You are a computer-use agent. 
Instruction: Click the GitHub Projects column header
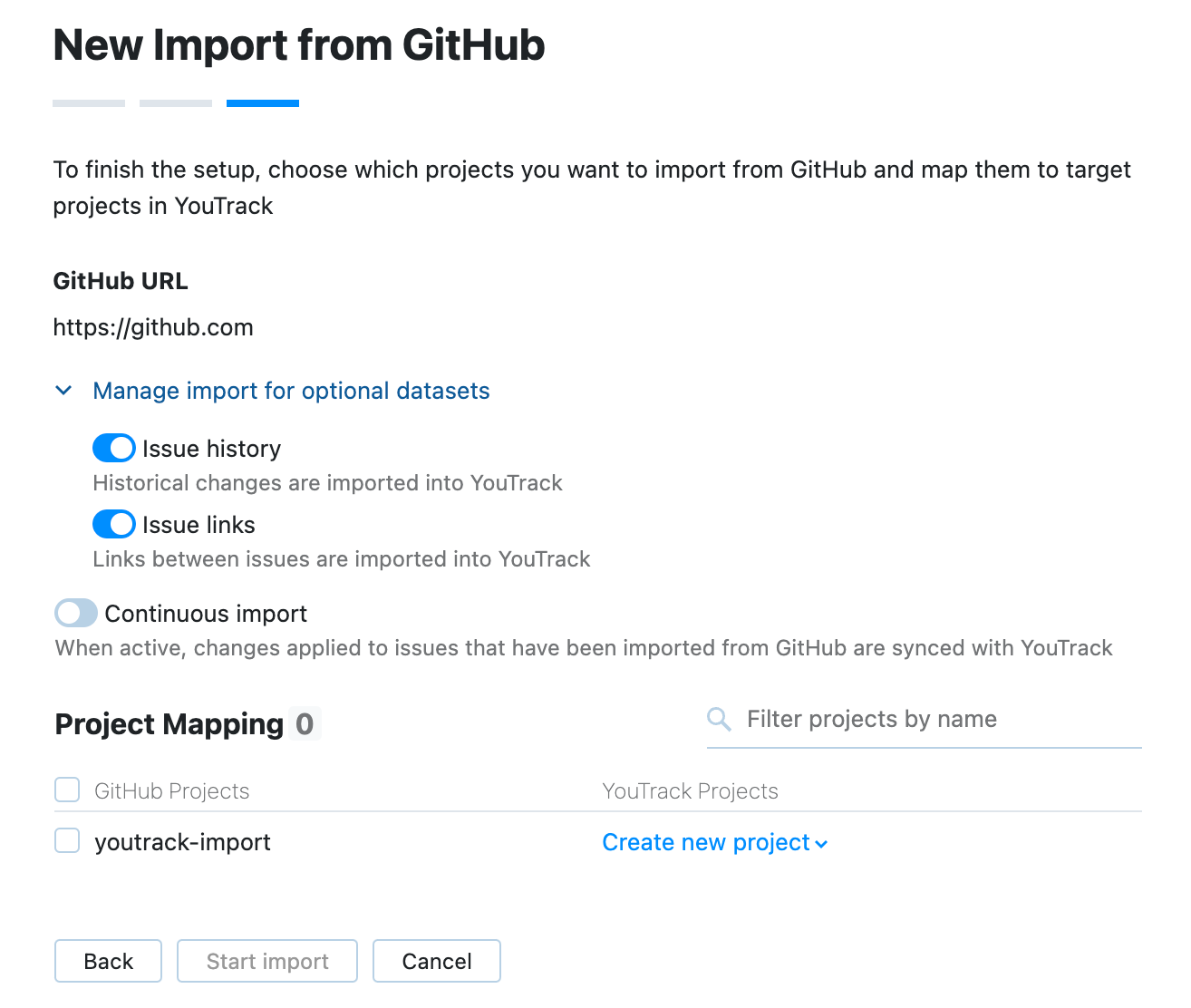[x=171, y=790]
